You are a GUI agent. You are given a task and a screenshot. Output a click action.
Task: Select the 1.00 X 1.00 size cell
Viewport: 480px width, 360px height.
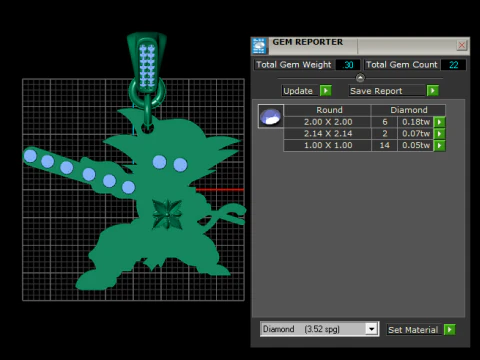(x=328, y=145)
